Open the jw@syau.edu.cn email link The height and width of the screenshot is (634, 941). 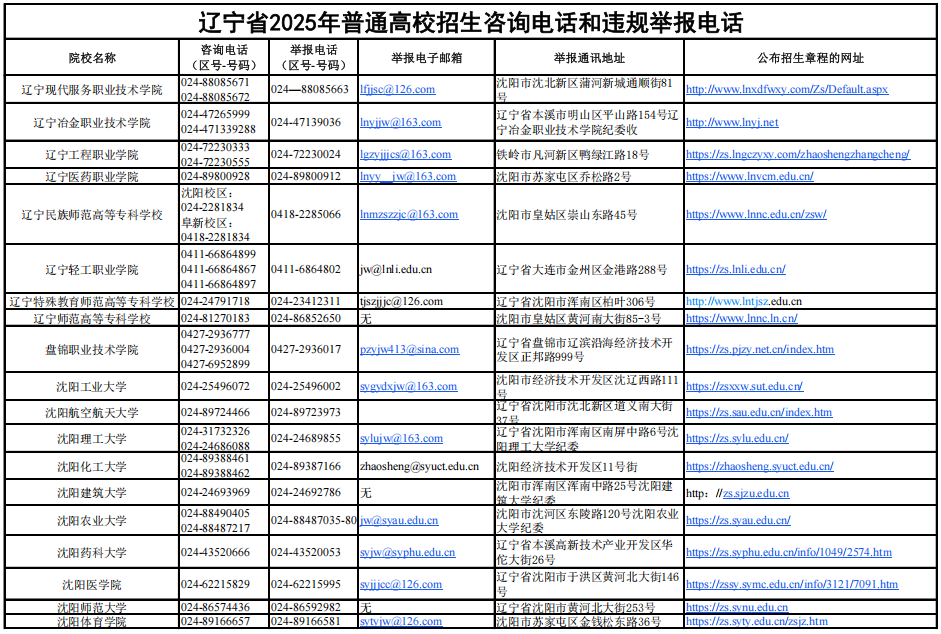pos(399,521)
